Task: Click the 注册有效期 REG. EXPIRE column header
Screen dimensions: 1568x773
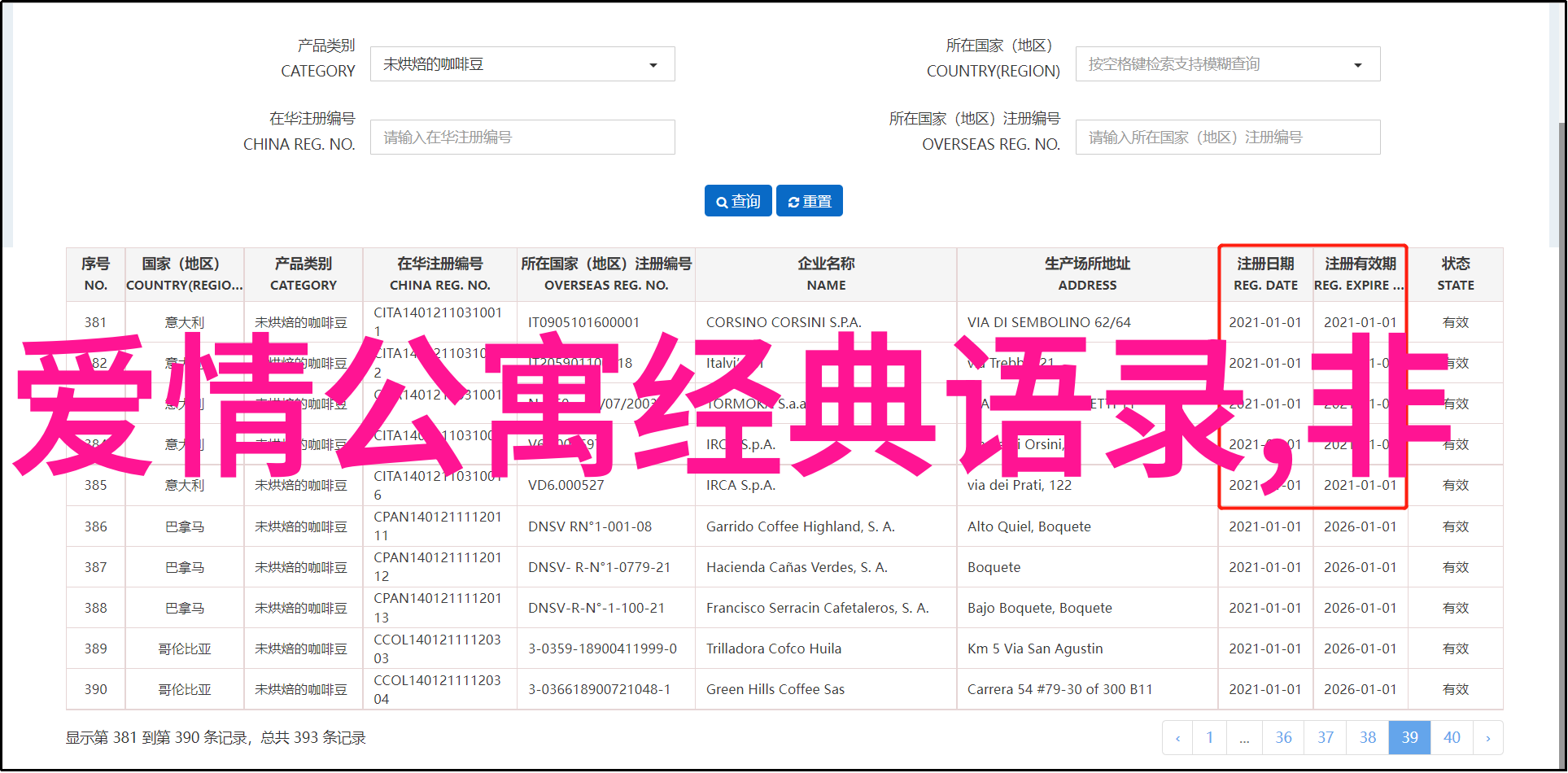Action: [x=1360, y=274]
